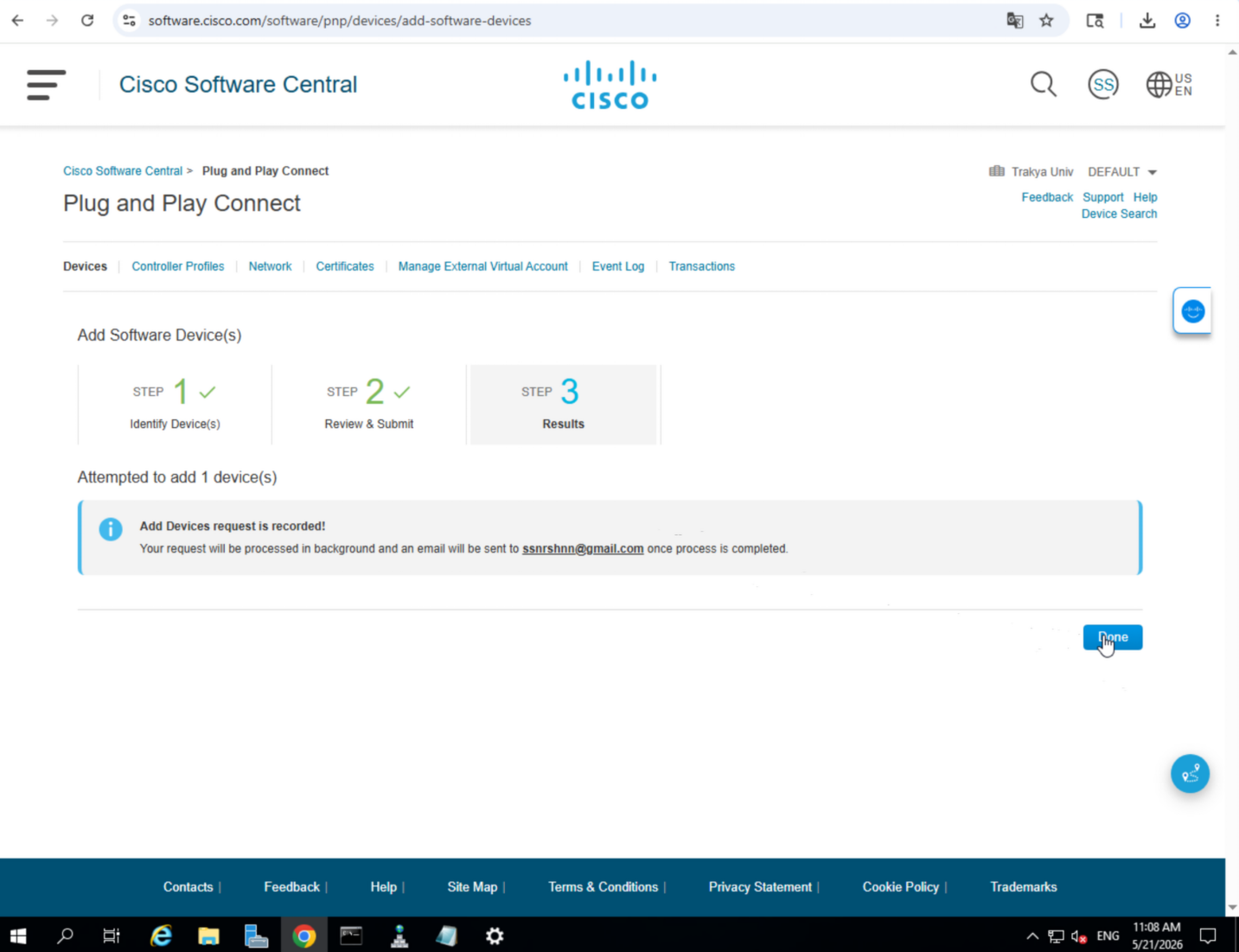Viewport: 1239px width, 952px height.
Task: Open Site Map in the footer
Action: click(472, 887)
